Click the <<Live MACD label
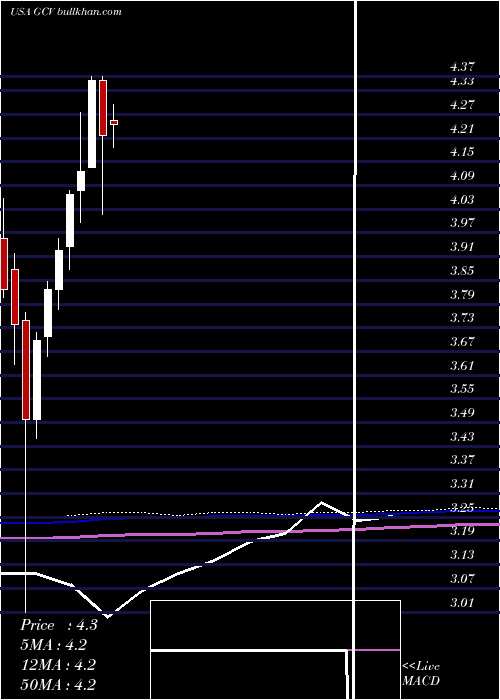Viewport: 500px width, 700px height. [421, 673]
